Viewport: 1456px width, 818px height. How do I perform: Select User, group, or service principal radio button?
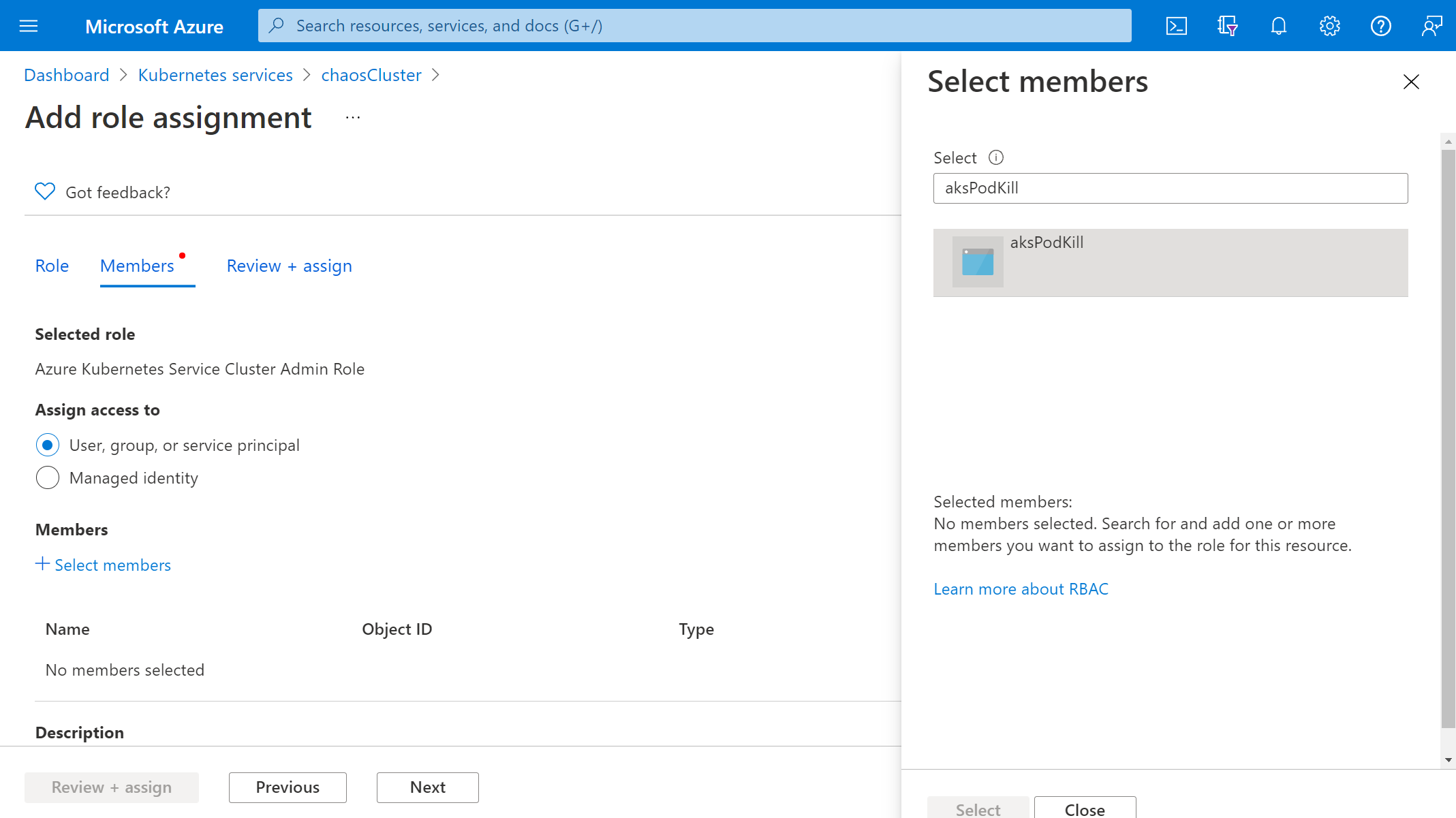click(x=47, y=445)
